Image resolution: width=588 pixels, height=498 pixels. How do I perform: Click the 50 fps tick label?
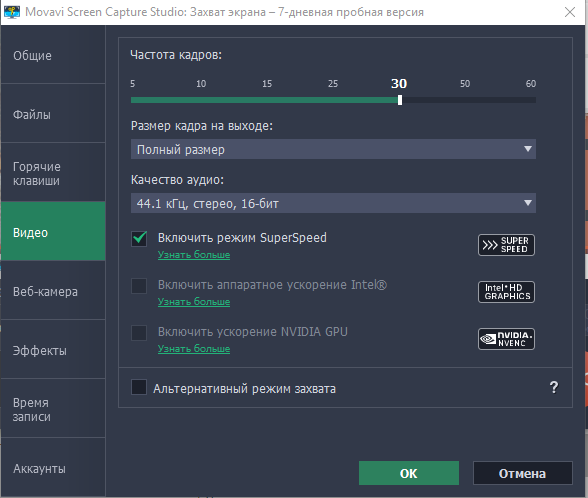[x=465, y=84]
